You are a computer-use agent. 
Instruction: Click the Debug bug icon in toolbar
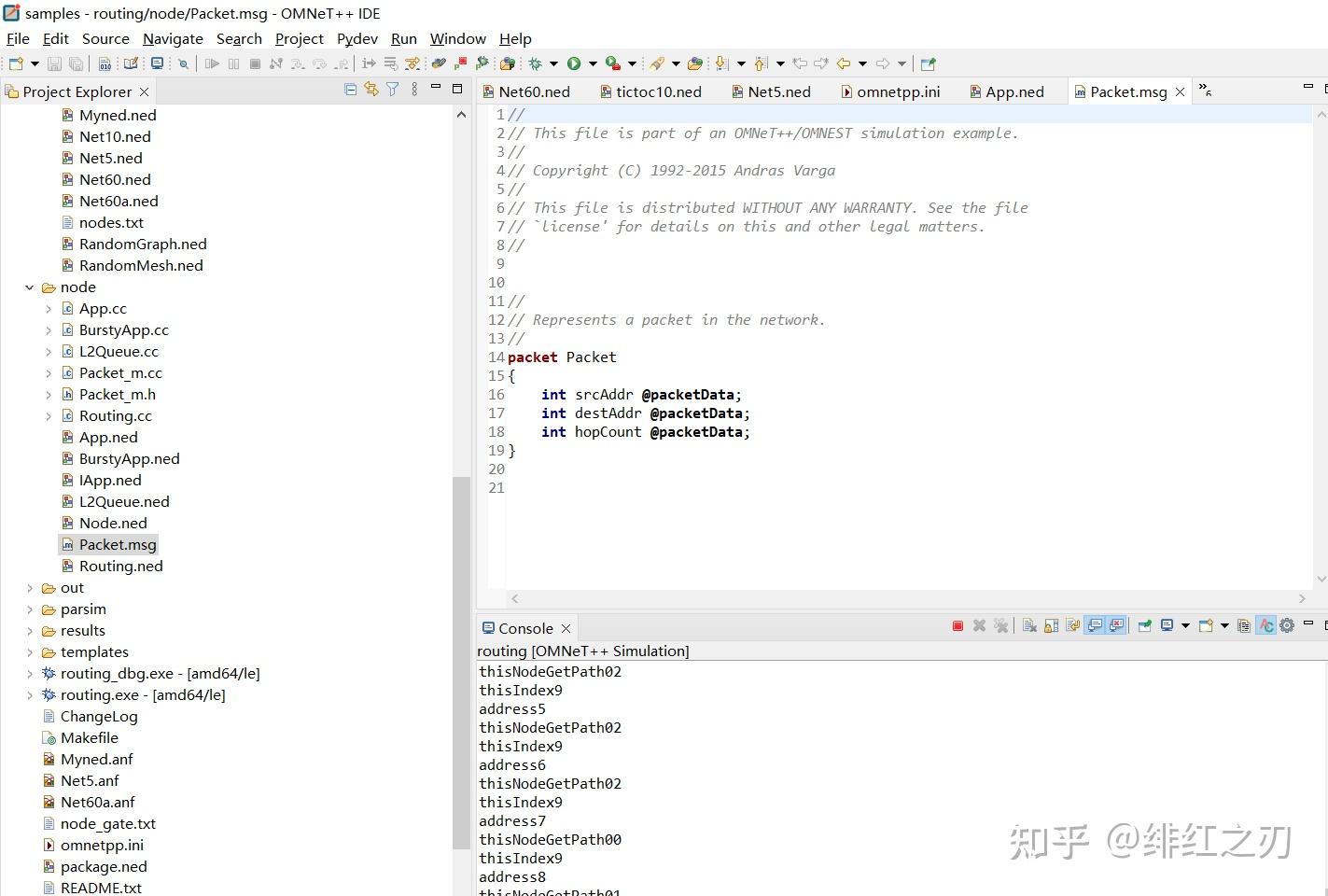[536, 63]
